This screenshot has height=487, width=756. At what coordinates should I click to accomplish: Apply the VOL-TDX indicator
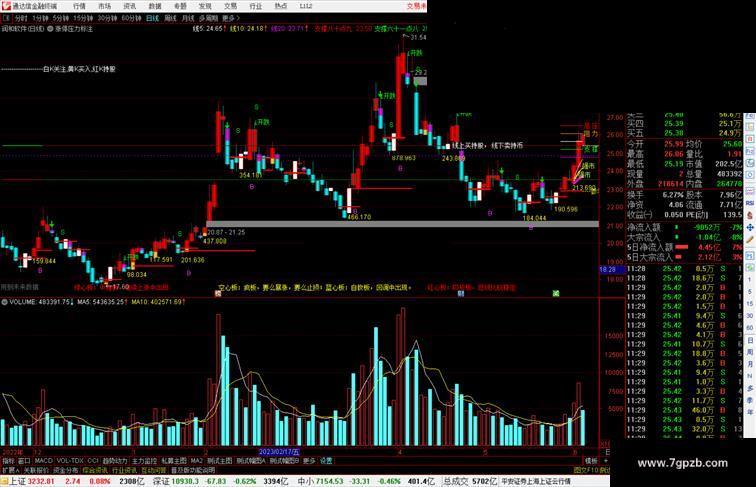[x=70, y=461]
